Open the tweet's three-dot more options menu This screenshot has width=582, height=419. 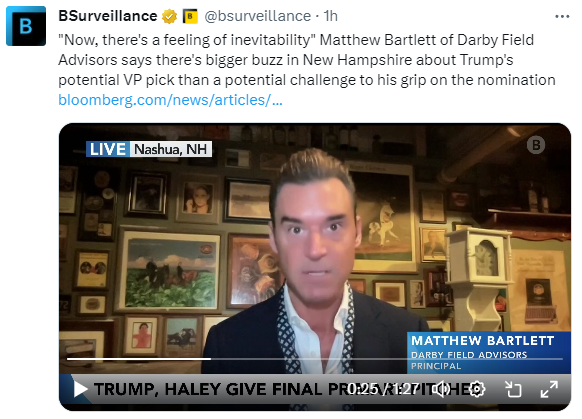click(x=562, y=16)
